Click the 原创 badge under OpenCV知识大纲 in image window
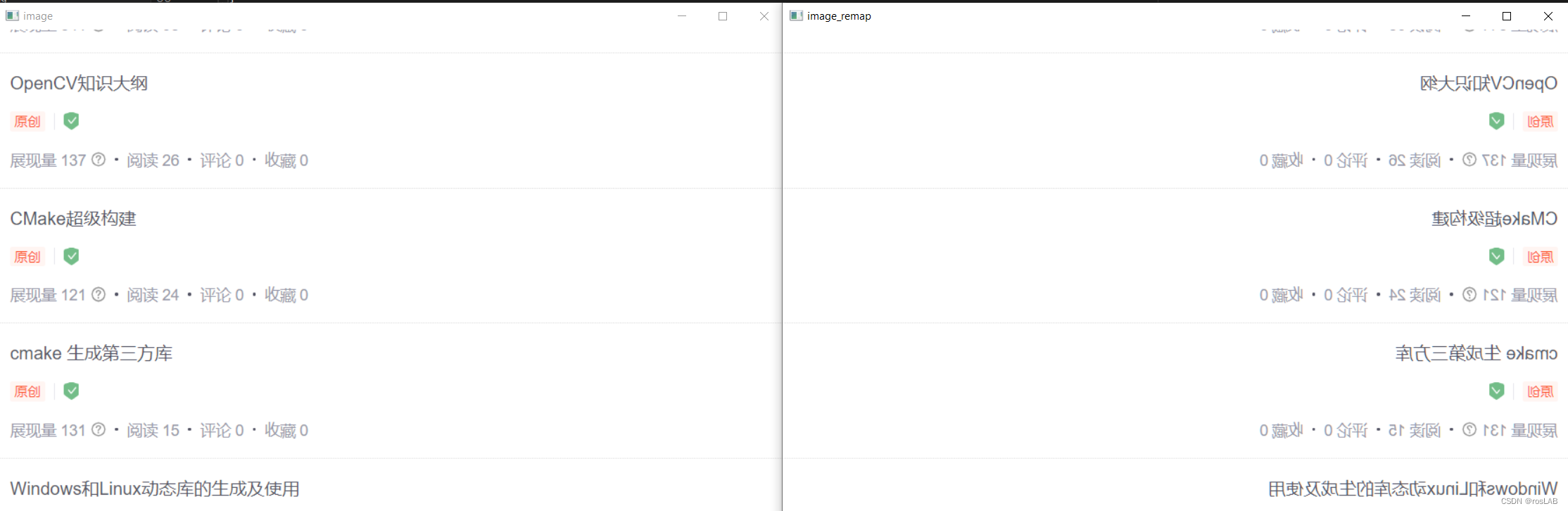Viewport: 1568px width, 511px height. (x=27, y=121)
